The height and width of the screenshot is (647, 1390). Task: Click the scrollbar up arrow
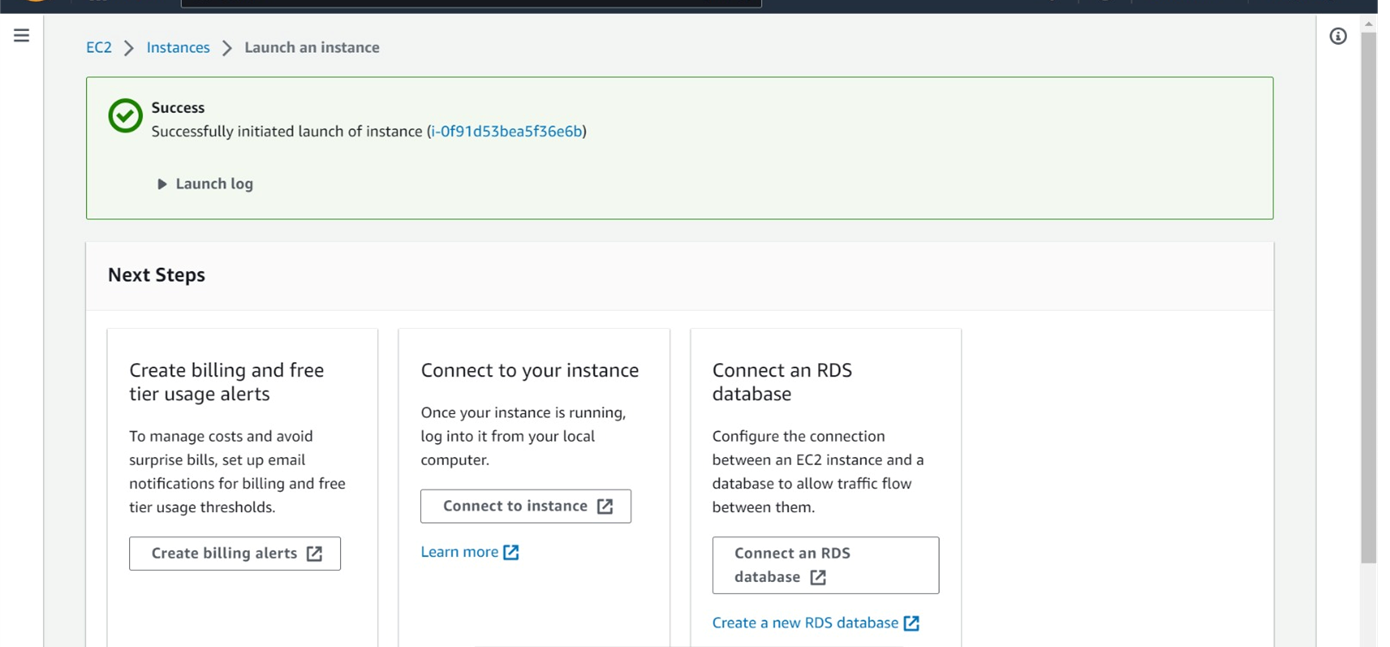(x=1368, y=23)
